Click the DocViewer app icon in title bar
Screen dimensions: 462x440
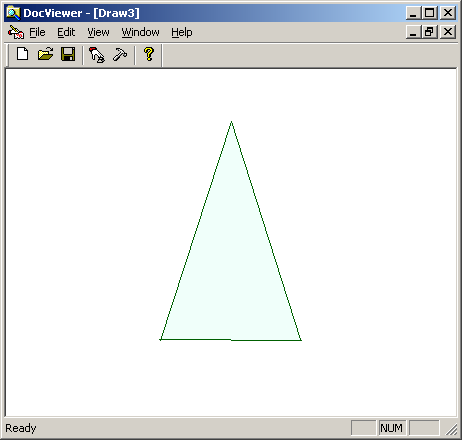coord(13,13)
